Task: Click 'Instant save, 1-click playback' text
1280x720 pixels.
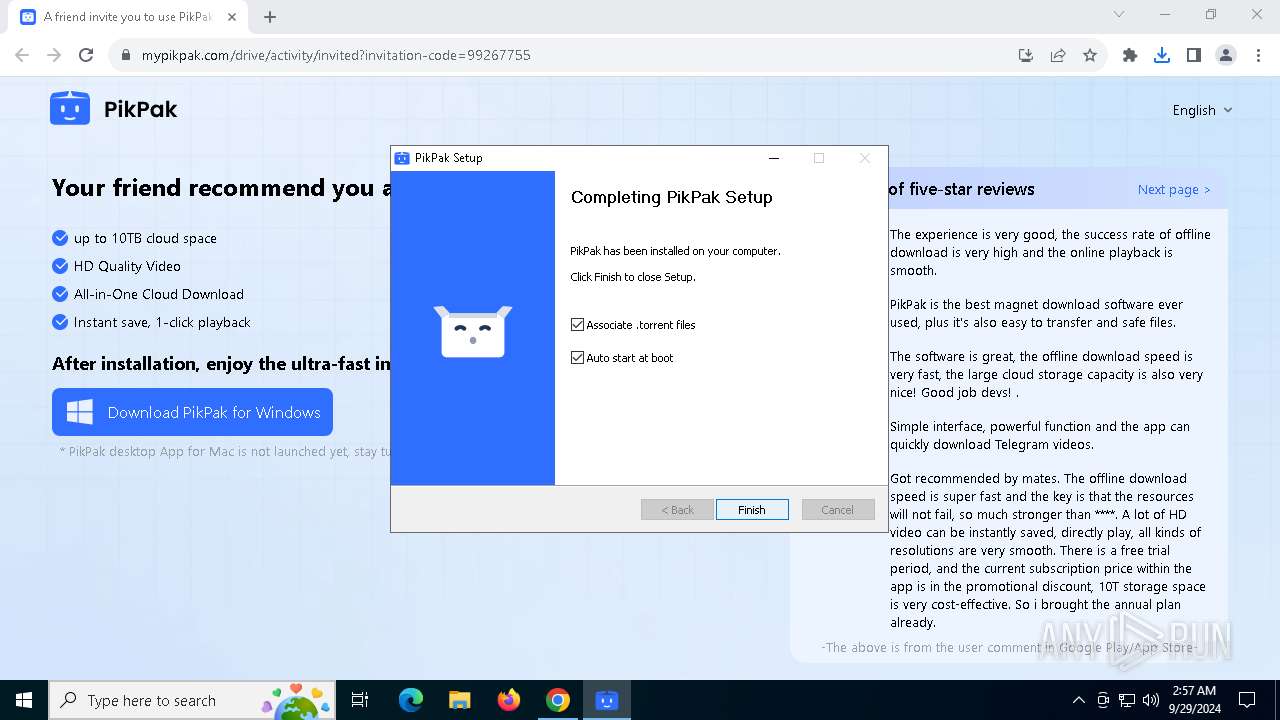Action: (x=162, y=322)
